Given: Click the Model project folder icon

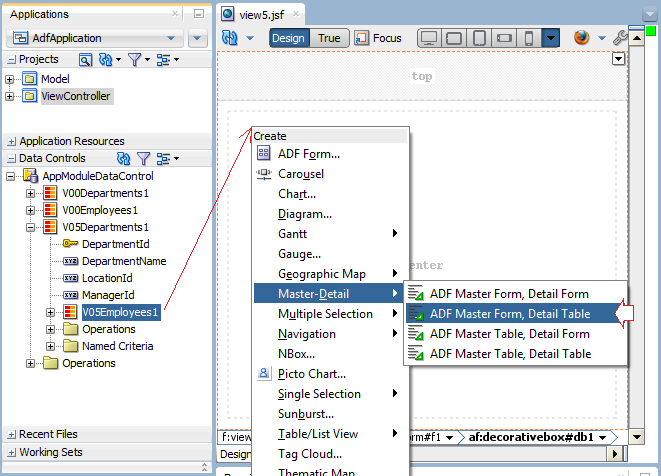Looking at the screenshot, I should (x=30, y=79).
